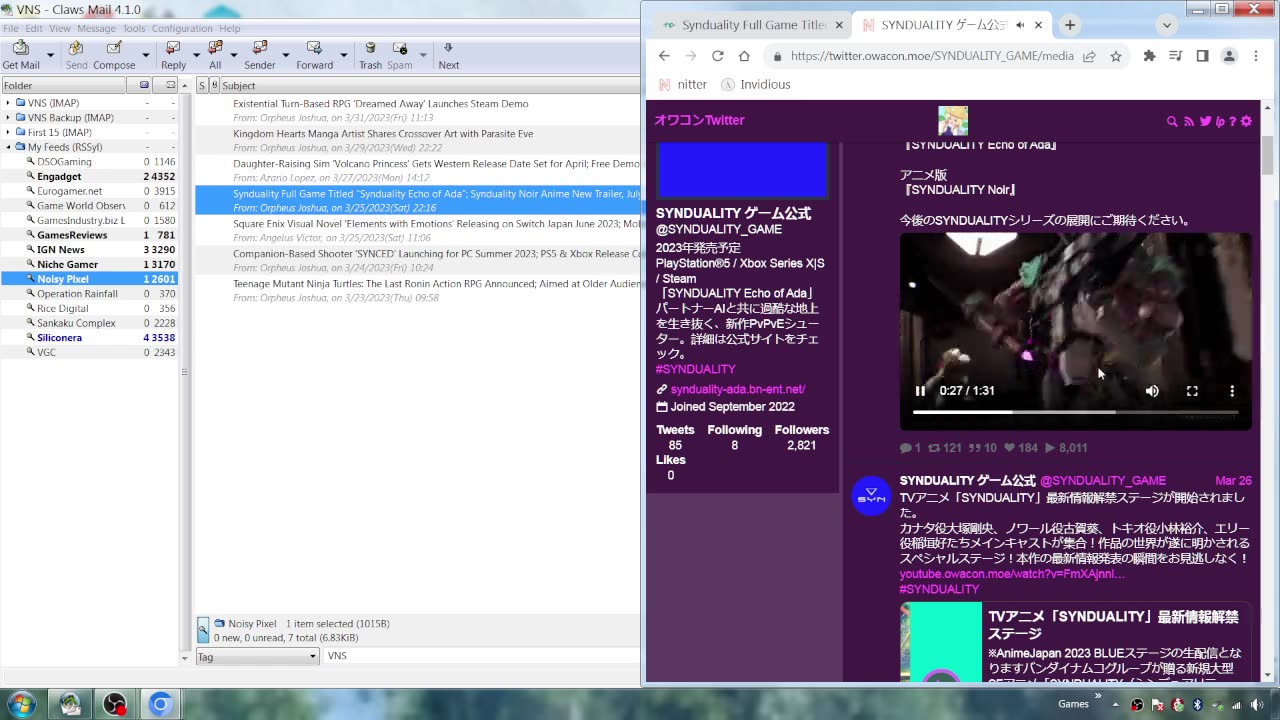Open the Forward dropdown arrow
1280x720 pixels.
click(343, 55)
